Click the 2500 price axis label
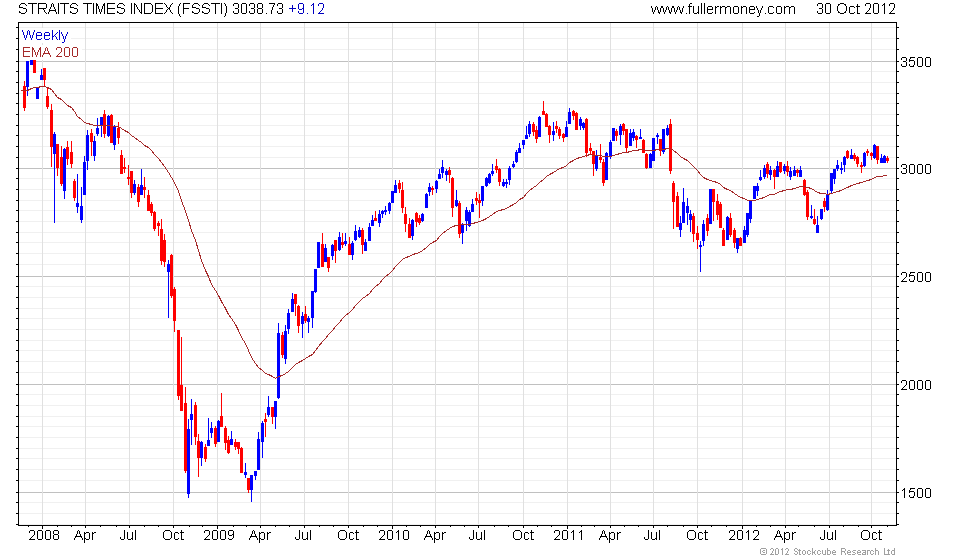This screenshot has width=980, height=560. [x=916, y=277]
